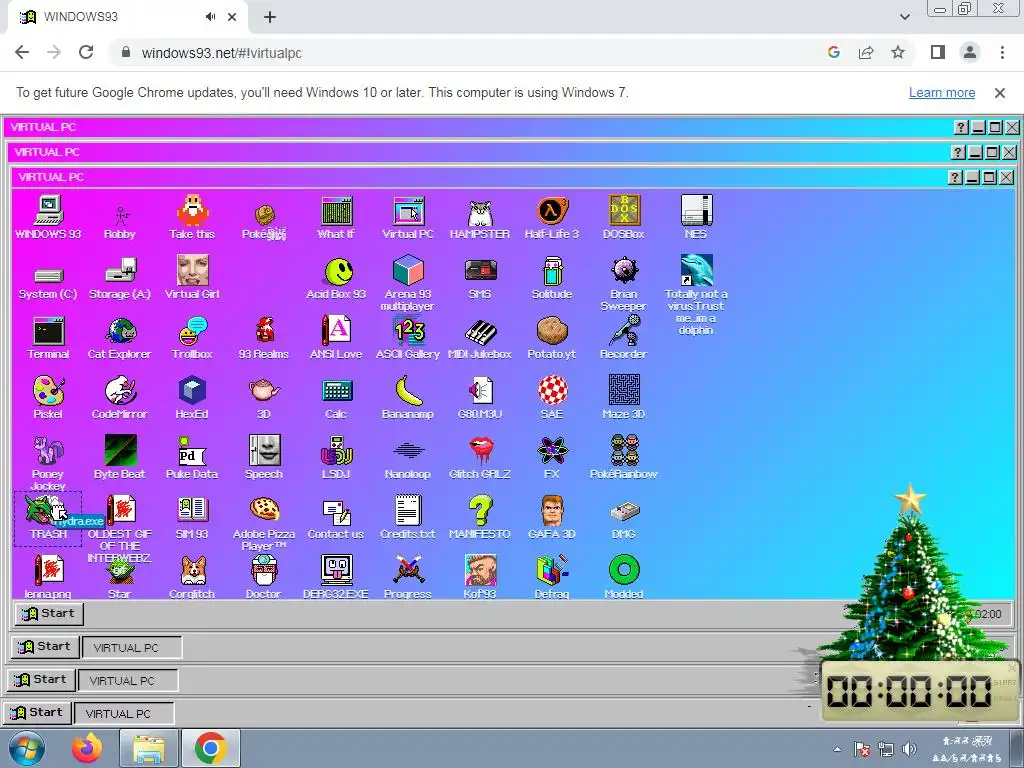The image size is (1024, 768).
Task: Launch the Speech icon
Action: (264, 457)
